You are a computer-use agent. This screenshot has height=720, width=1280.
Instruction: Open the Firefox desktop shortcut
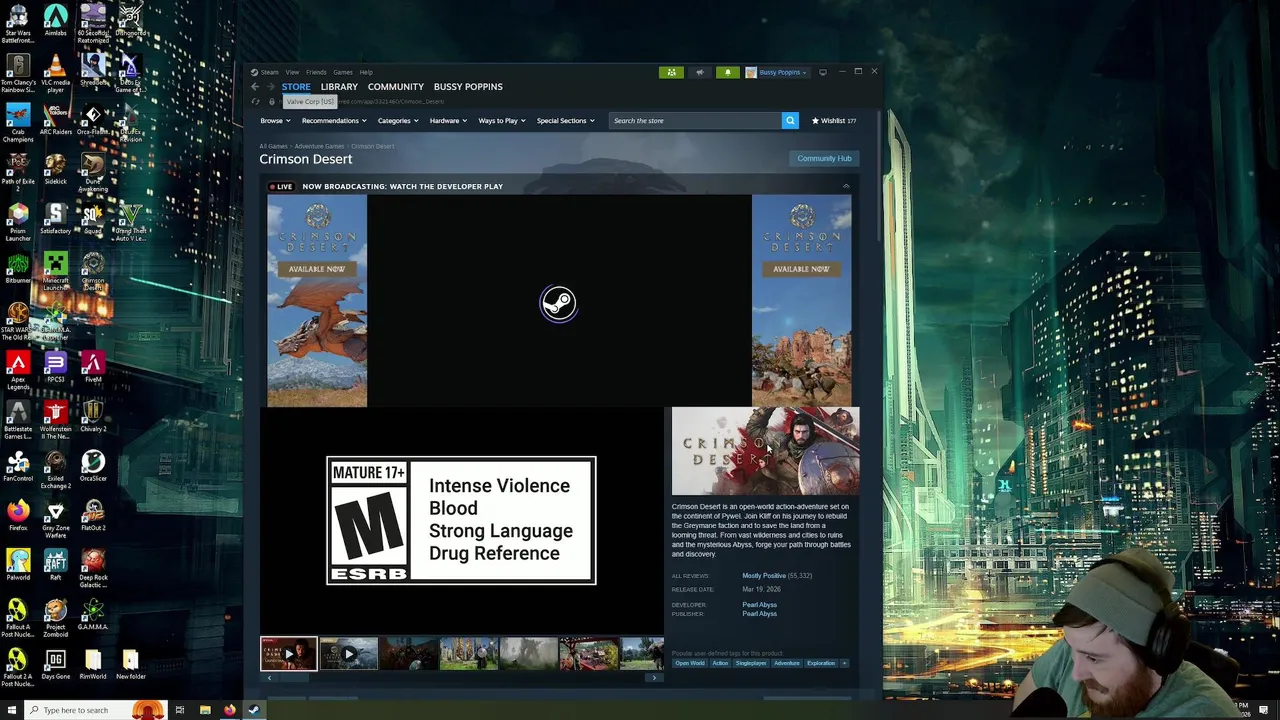coord(18,515)
